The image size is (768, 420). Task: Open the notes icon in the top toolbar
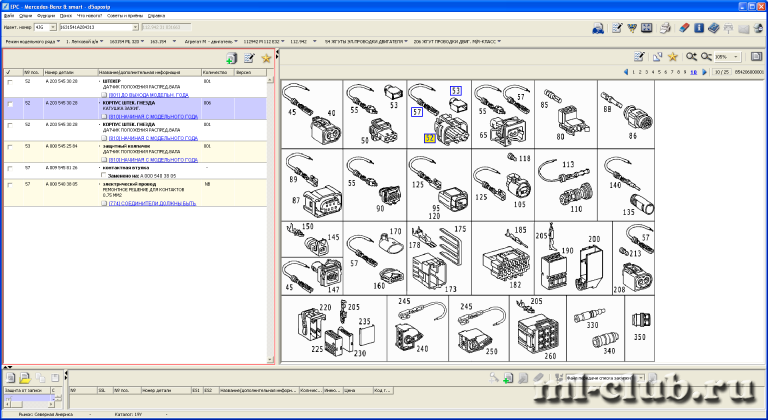[617, 28]
